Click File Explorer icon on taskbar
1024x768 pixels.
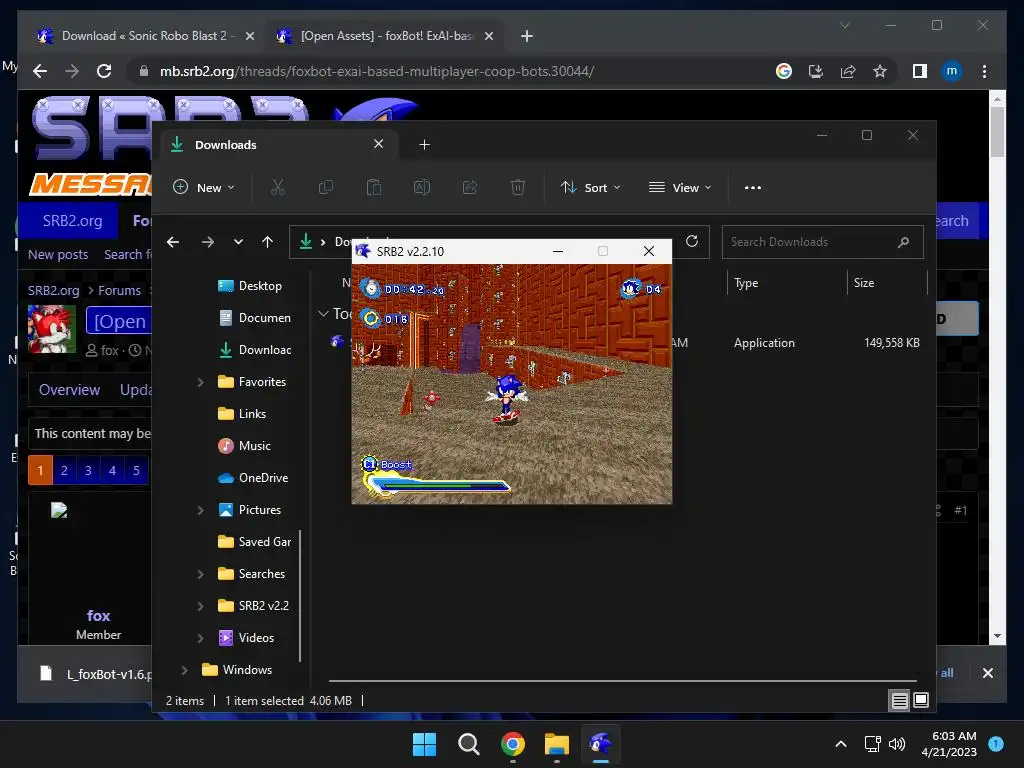(556, 744)
